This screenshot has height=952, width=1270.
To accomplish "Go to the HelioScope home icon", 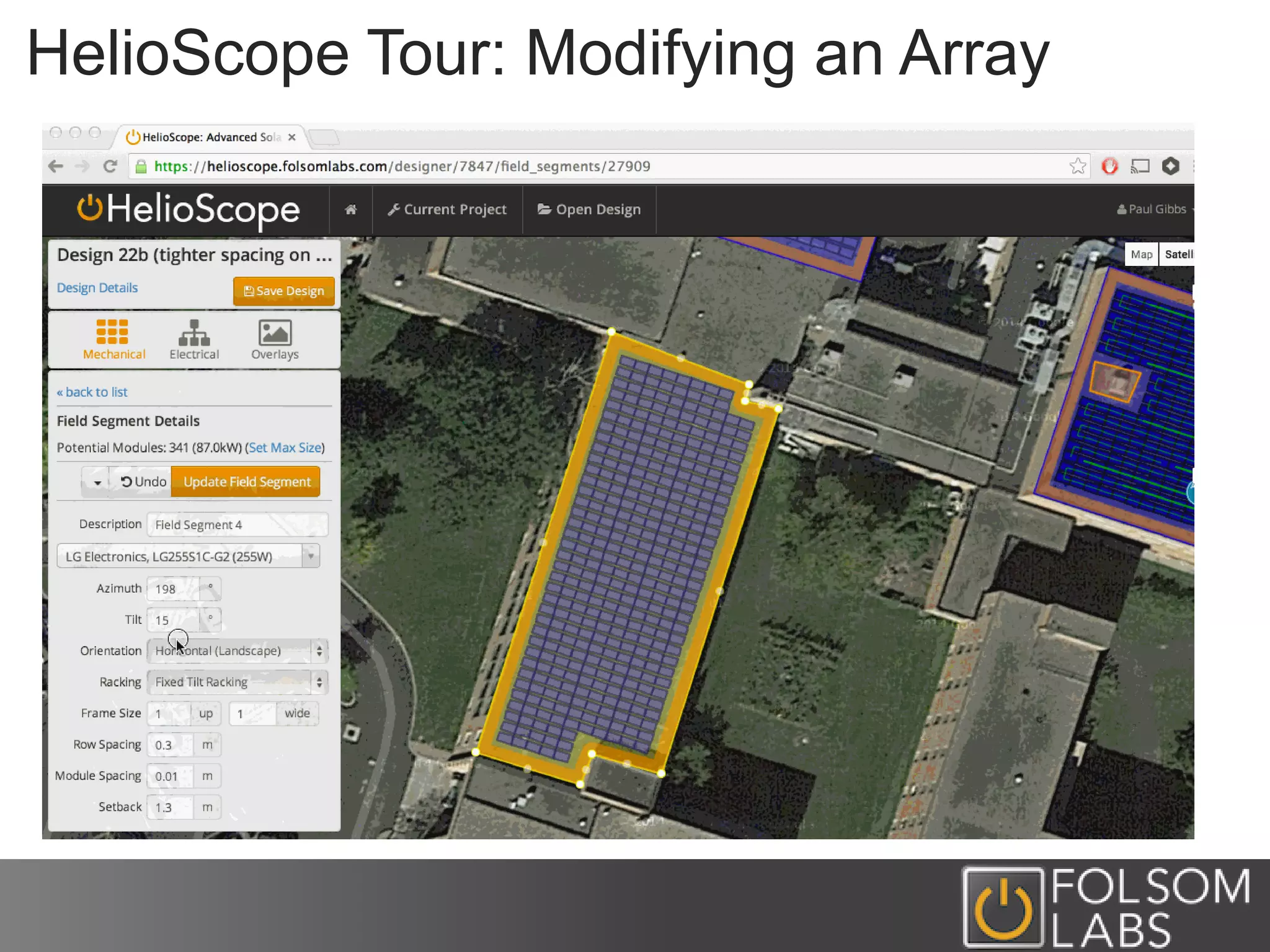I will click(x=351, y=209).
